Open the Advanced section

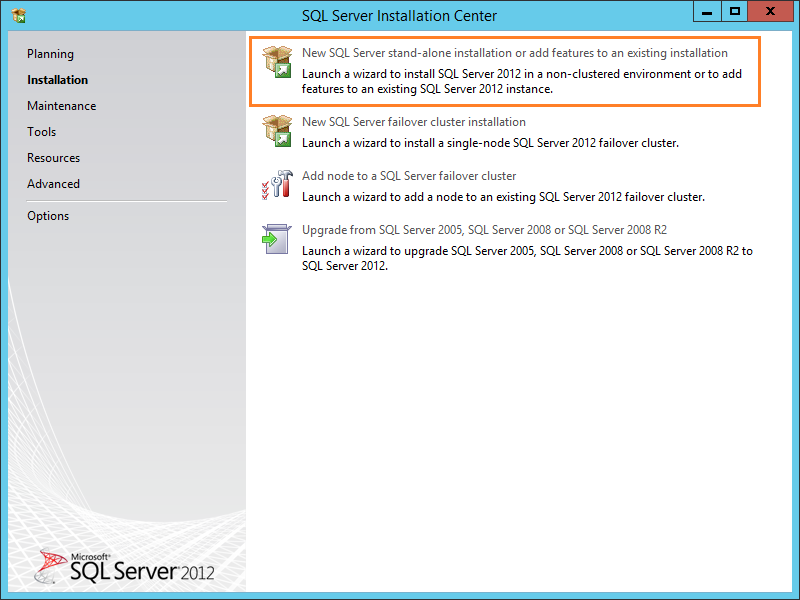point(53,183)
